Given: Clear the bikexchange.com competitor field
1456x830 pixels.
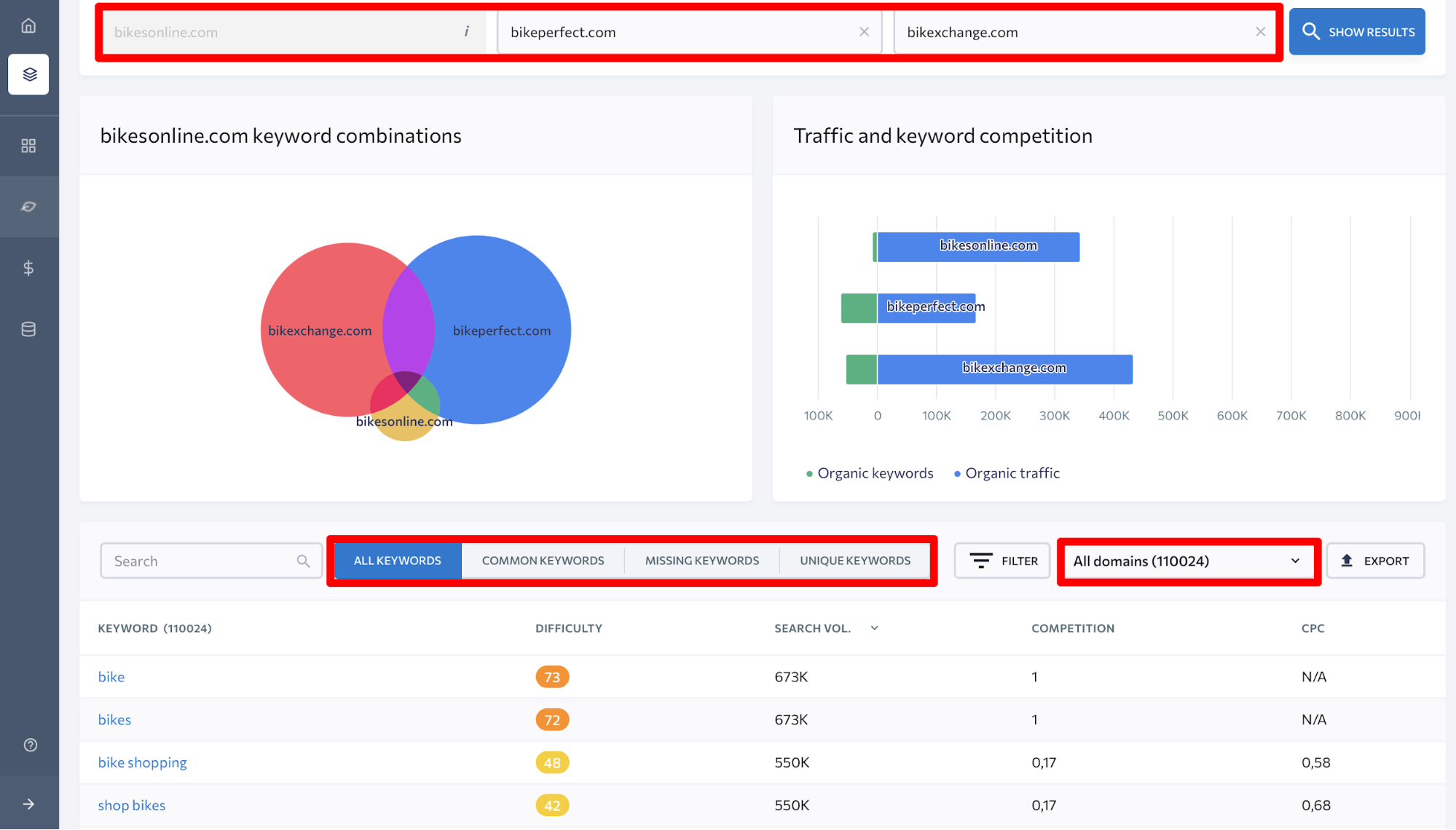Looking at the screenshot, I should [x=1260, y=32].
